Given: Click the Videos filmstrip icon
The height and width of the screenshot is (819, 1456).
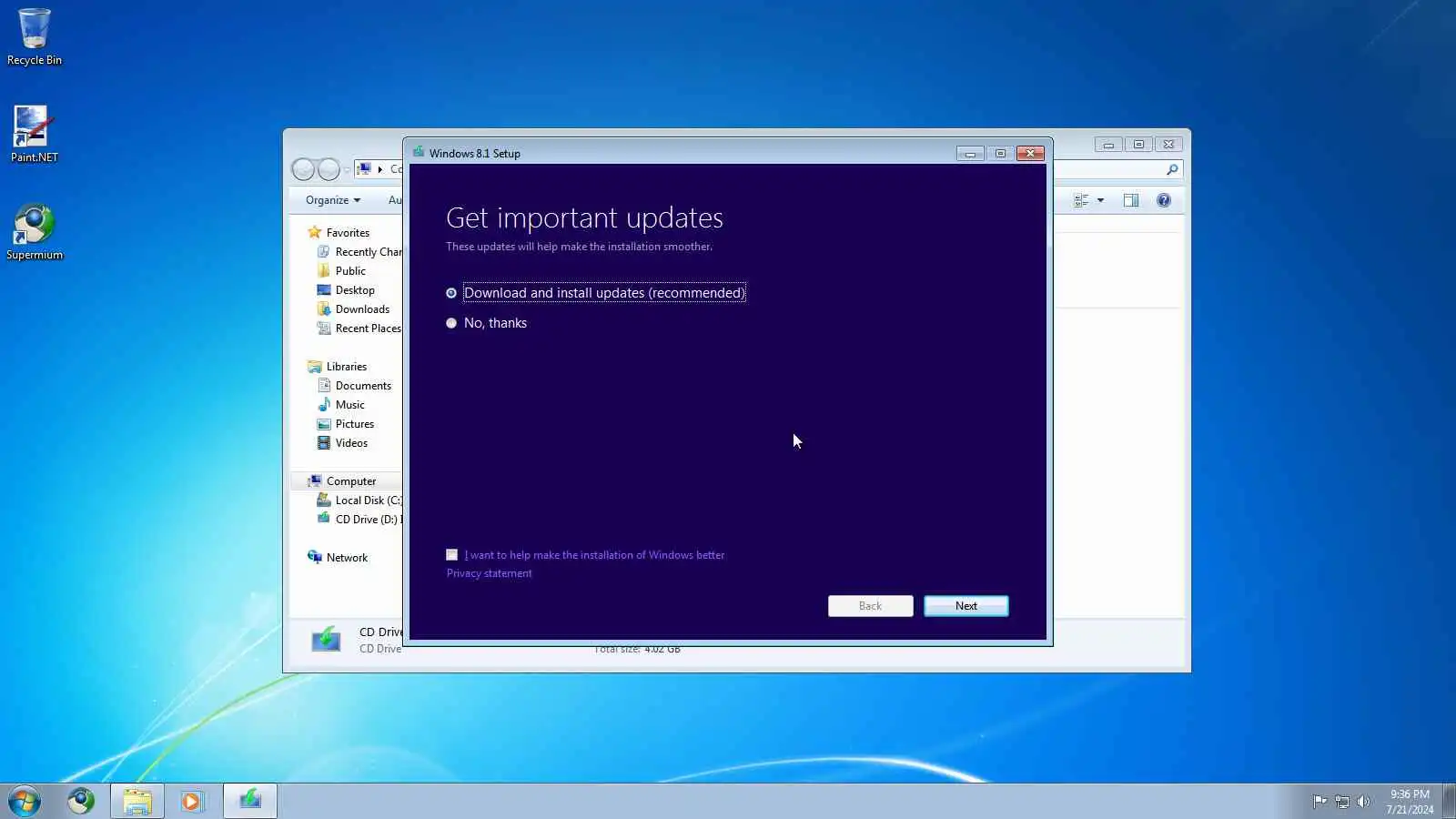Looking at the screenshot, I should point(324,443).
